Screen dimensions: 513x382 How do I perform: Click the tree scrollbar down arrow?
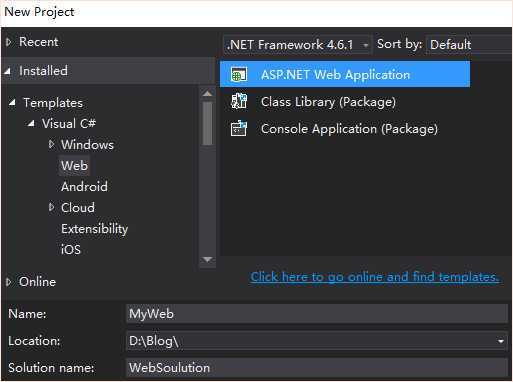pyautogui.click(x=207, y=259)
